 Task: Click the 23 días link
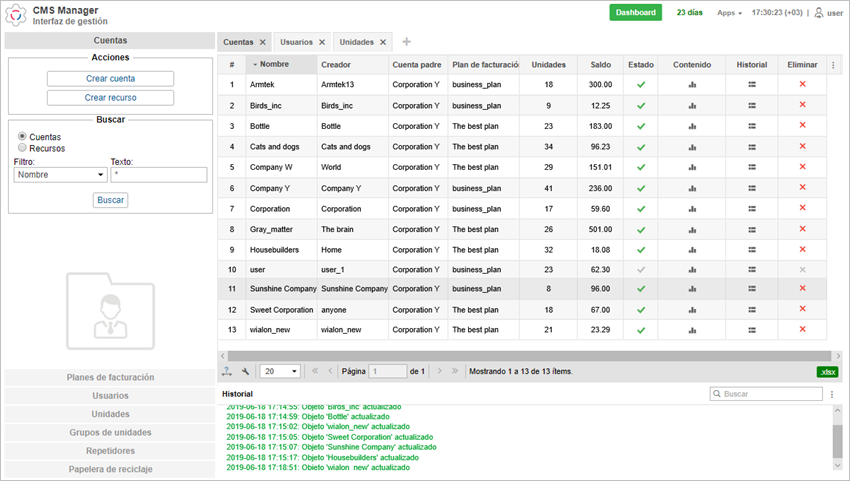(x=690, y=12)
